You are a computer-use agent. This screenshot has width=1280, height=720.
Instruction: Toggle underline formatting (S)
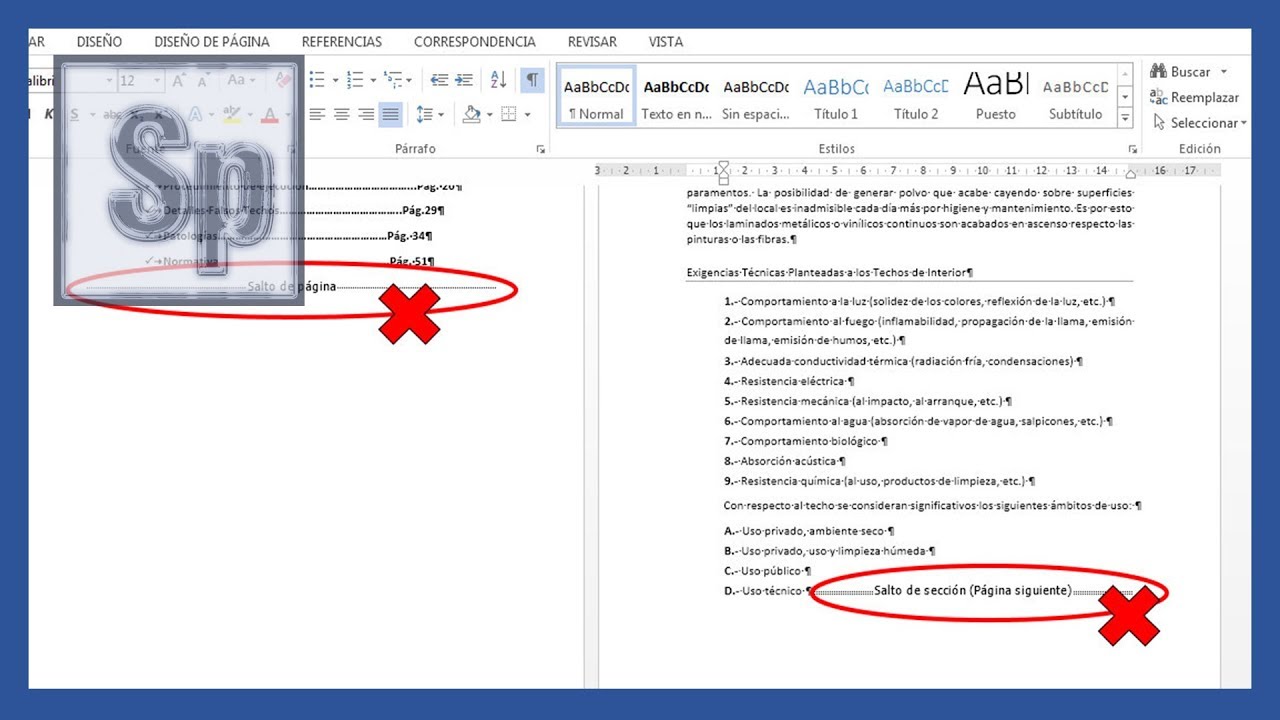74,115
